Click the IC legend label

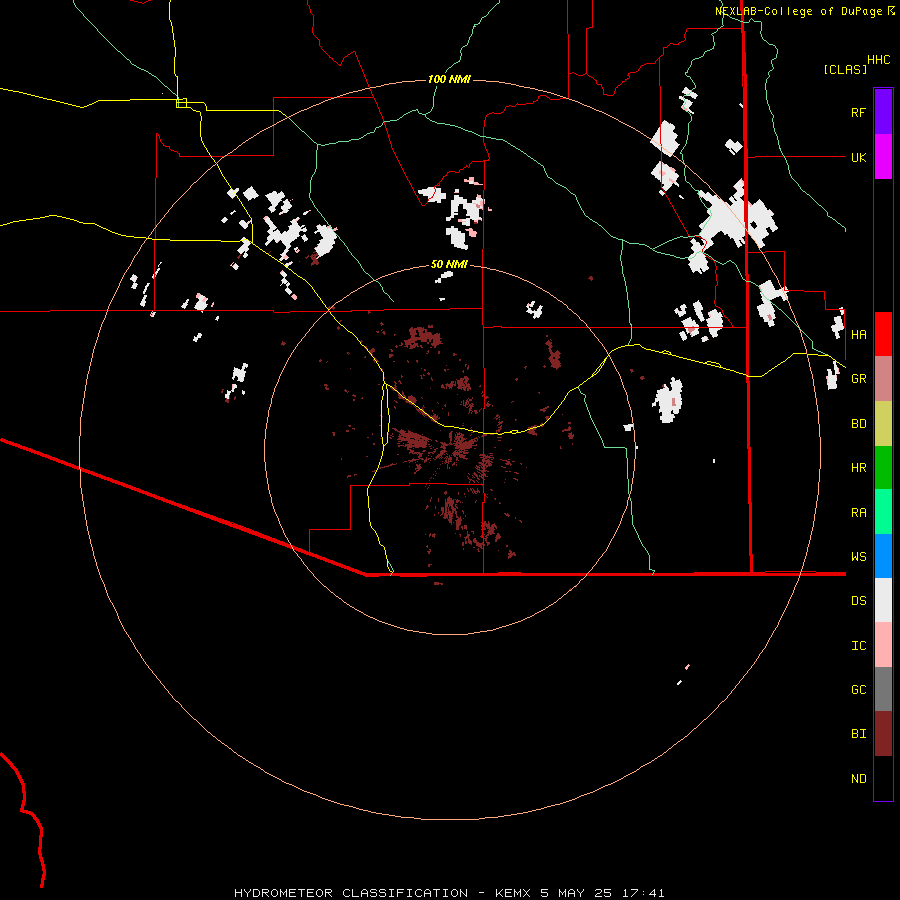pos(858,646)
